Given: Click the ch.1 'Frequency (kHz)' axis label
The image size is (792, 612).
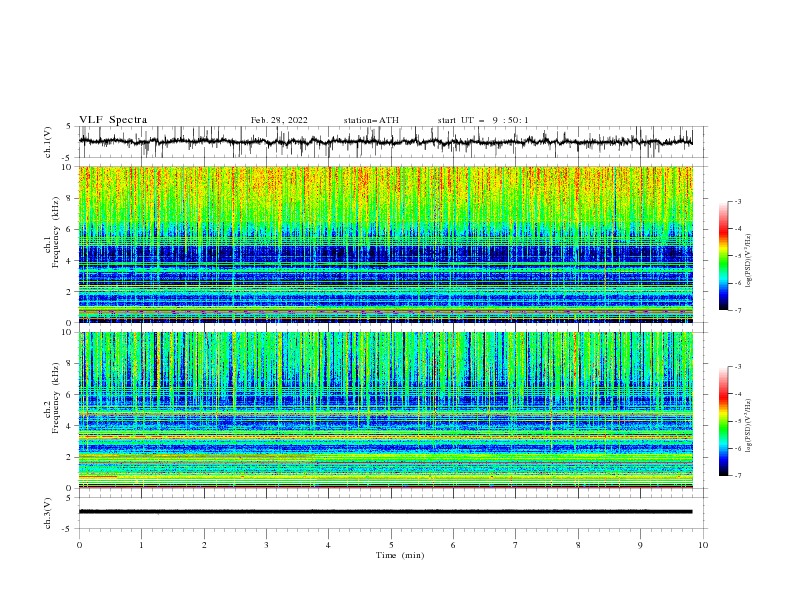Looking at the screenshot, I should coord(56,230).
